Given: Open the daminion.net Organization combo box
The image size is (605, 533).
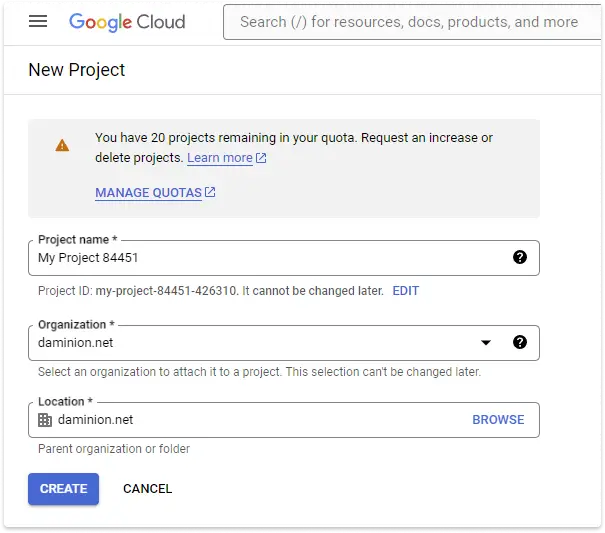Looking at the screenshot, I should click(250, 342).
